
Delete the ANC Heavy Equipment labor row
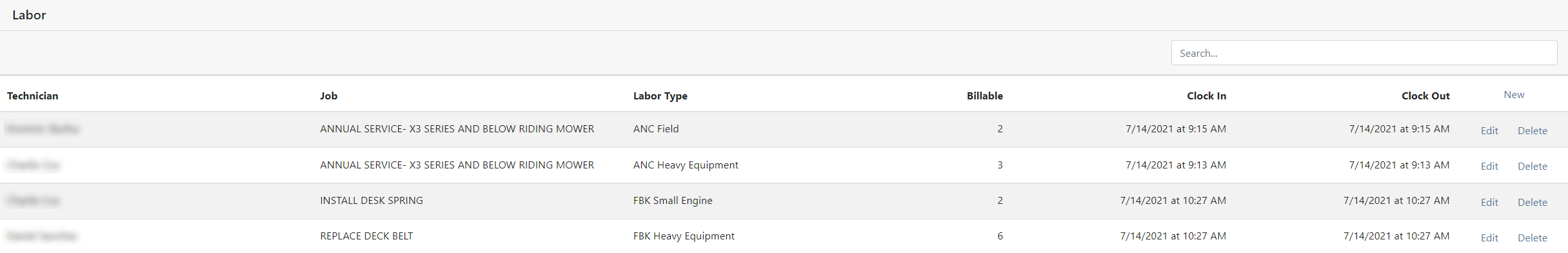coord(1532,166)
